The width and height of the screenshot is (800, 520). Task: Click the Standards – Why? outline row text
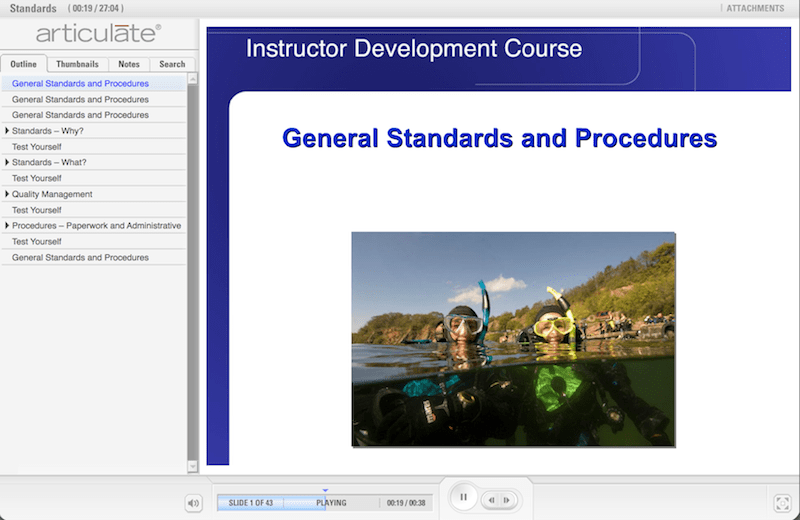[x=48, y=131]
